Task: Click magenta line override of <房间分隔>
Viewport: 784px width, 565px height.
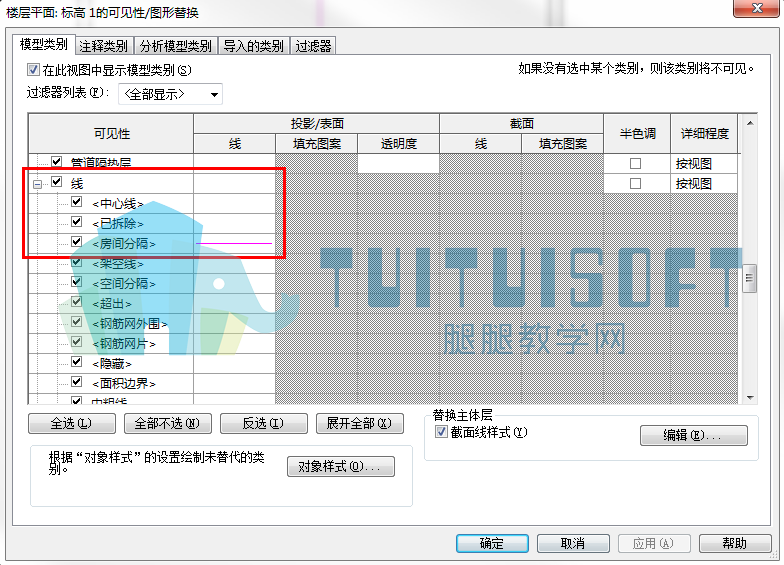Action: pos(234,244)
